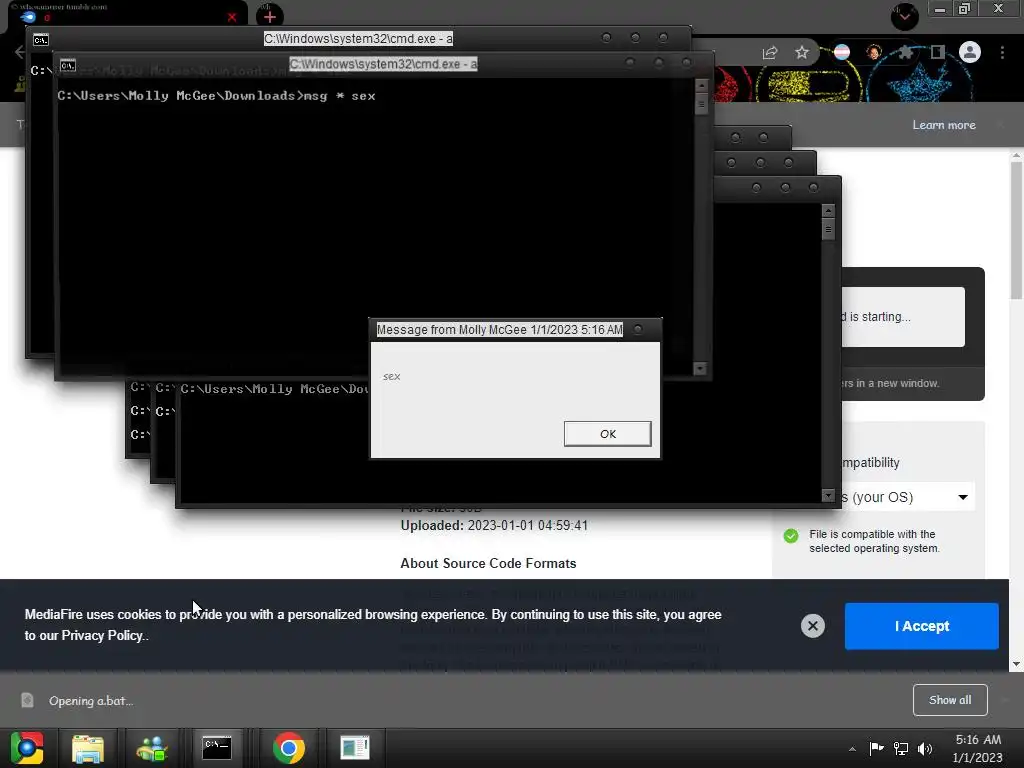The image size is (1024, 768).
Task: Click the scroll-up arrow of the lower cmd window
Action: 828,210
